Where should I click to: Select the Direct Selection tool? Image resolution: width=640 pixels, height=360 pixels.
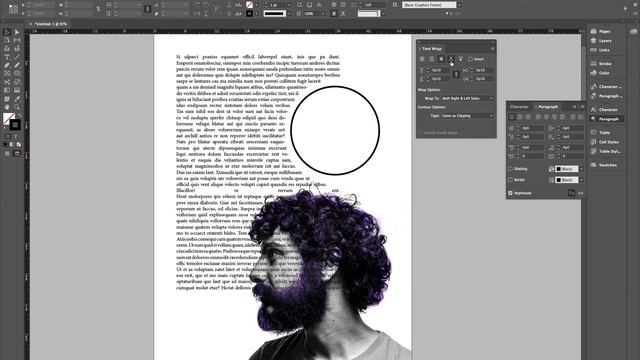pos(17,32)
